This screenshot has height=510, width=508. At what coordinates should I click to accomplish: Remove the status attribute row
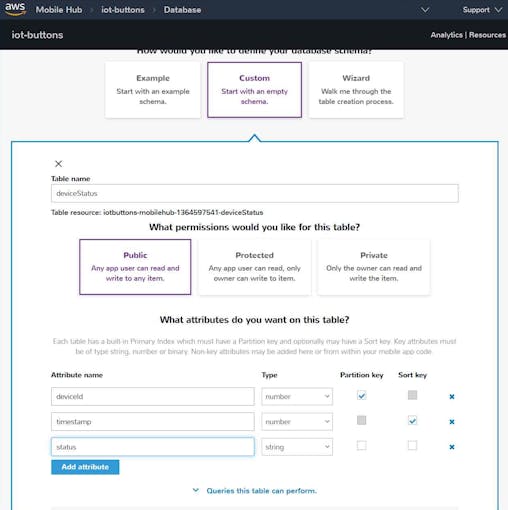tap(452, 447)
